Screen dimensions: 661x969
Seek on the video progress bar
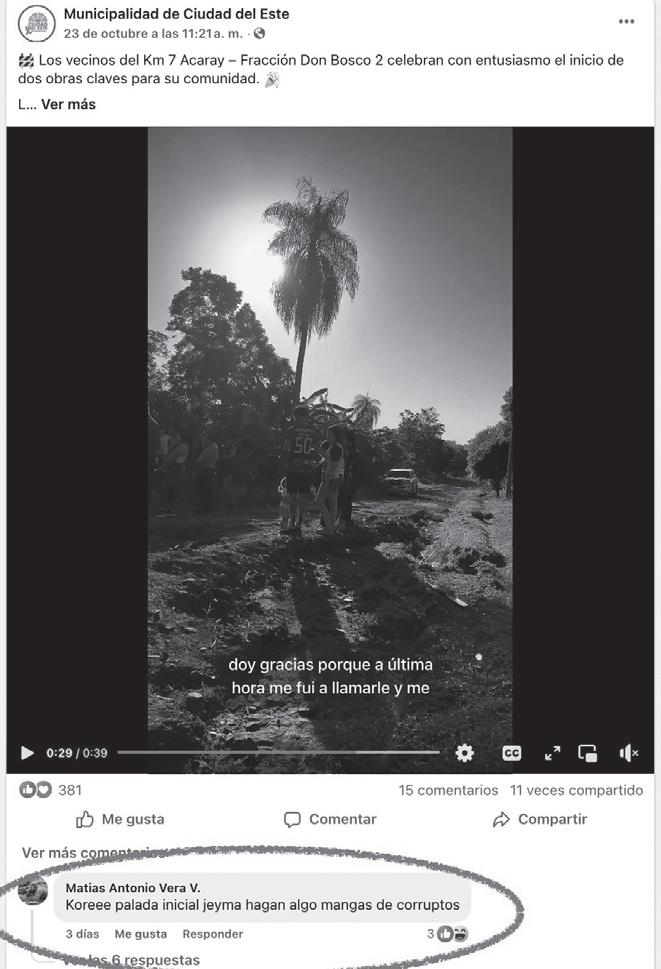point(279,753)
